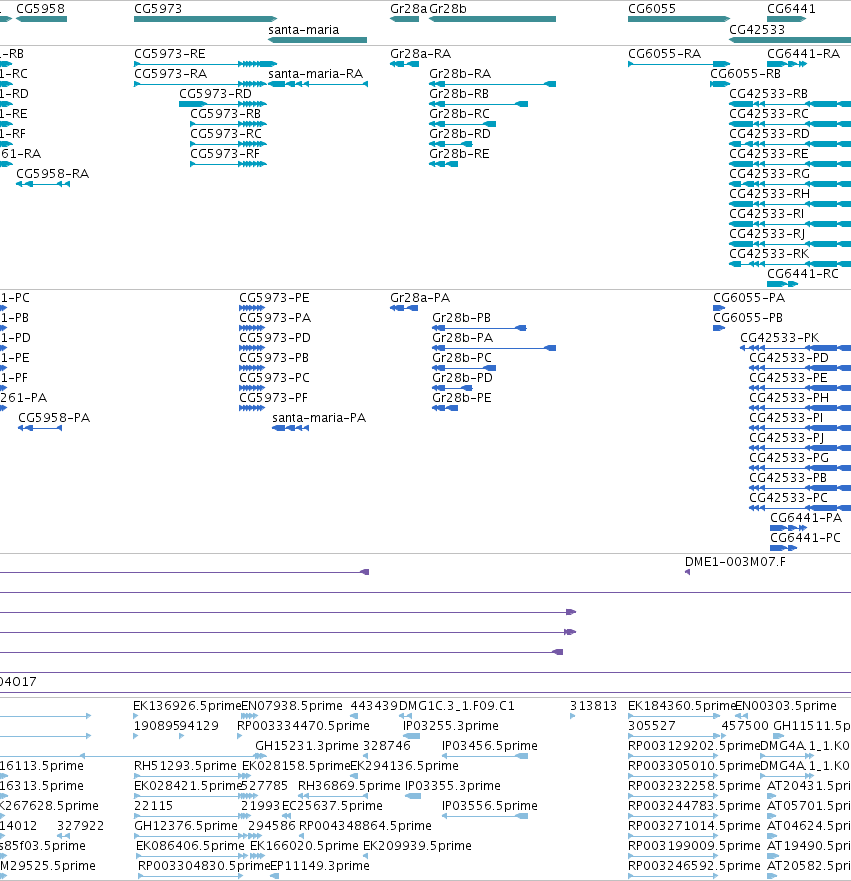Click the Gr28a gene label in top track
The image size is (851, 881).
click(408, 9)
